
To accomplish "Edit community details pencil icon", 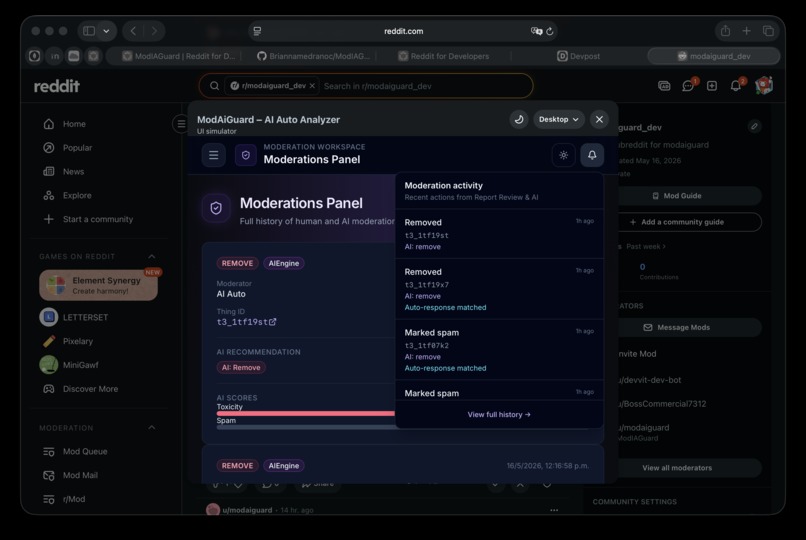I will [x=754, y=126].
